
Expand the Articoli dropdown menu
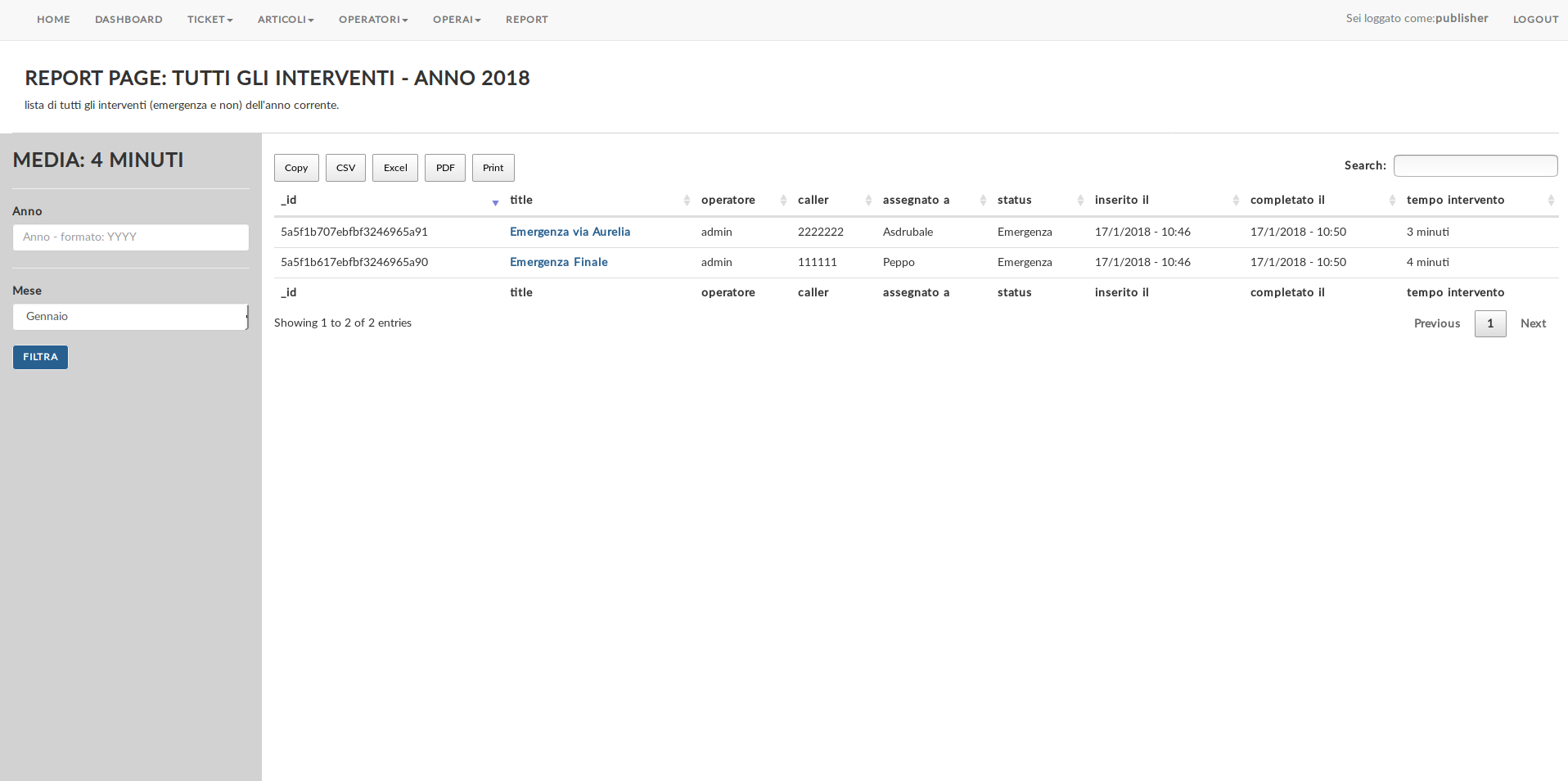[x=286, y=20]
